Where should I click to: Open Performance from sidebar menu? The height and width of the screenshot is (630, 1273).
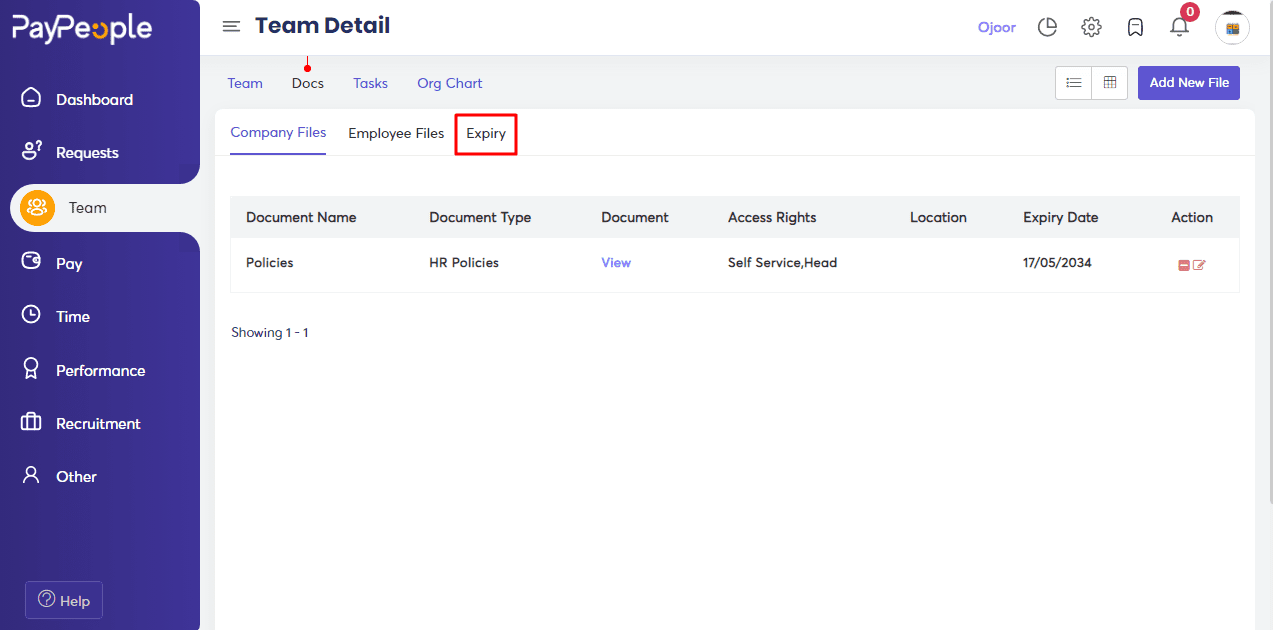[100, 371]
